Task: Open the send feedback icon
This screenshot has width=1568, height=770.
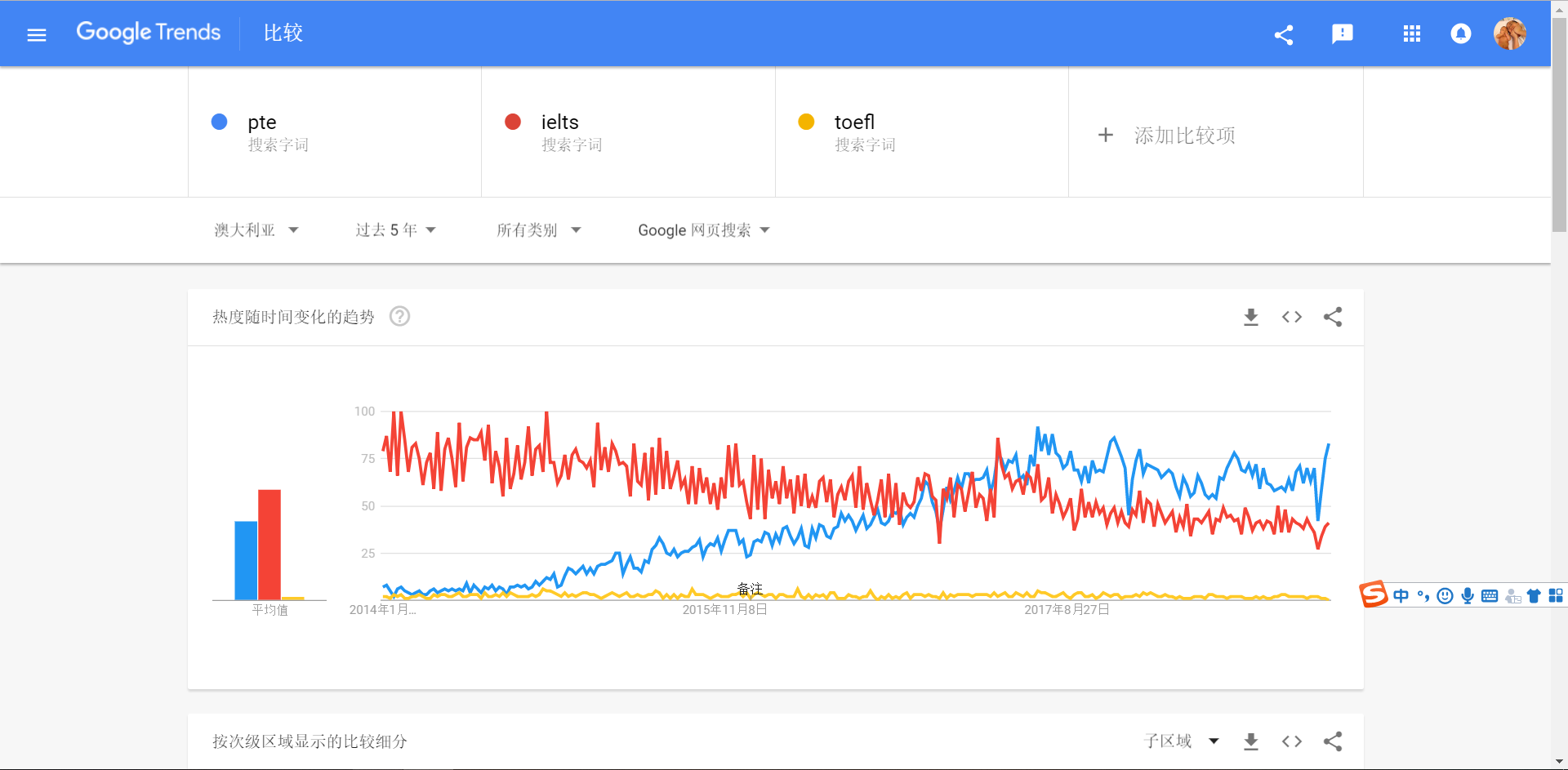Action: pos(1343,33)
